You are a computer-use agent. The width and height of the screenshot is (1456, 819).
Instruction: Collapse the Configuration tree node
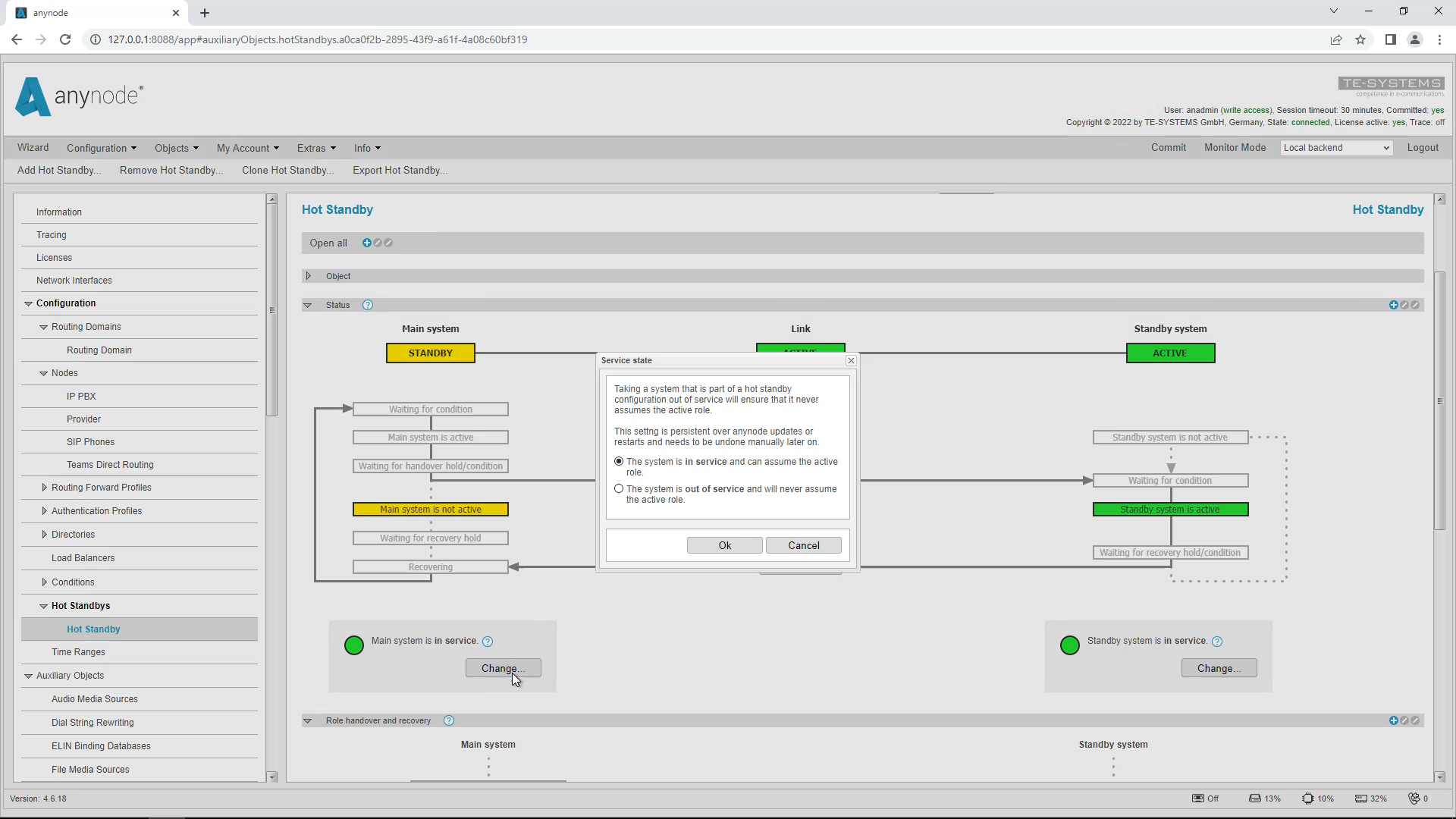(28, 303)
